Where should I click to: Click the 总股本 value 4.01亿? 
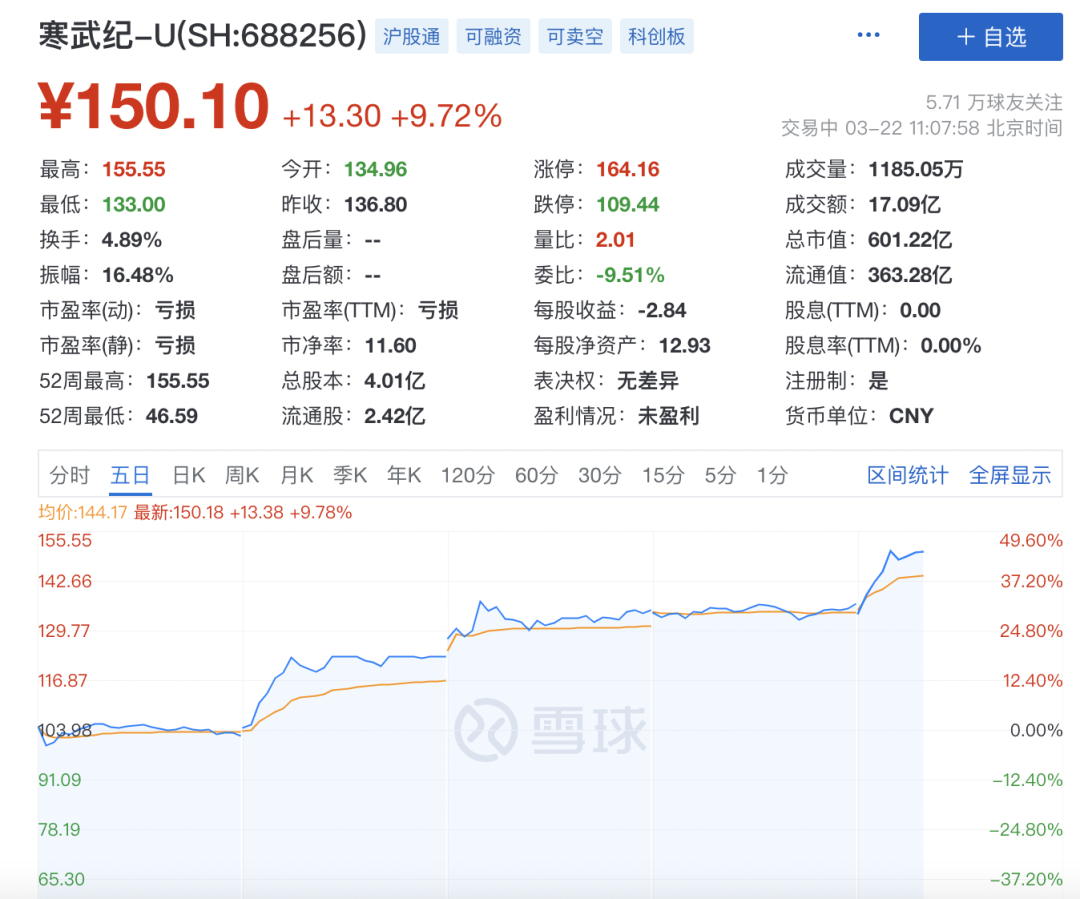[395, 381]
